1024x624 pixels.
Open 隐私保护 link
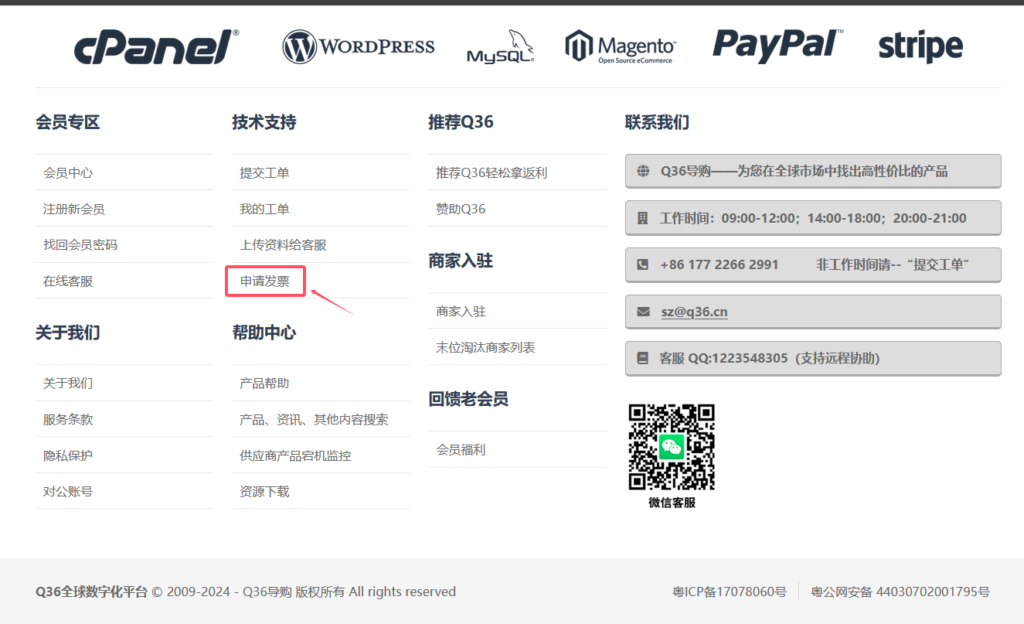pos(68,456)
